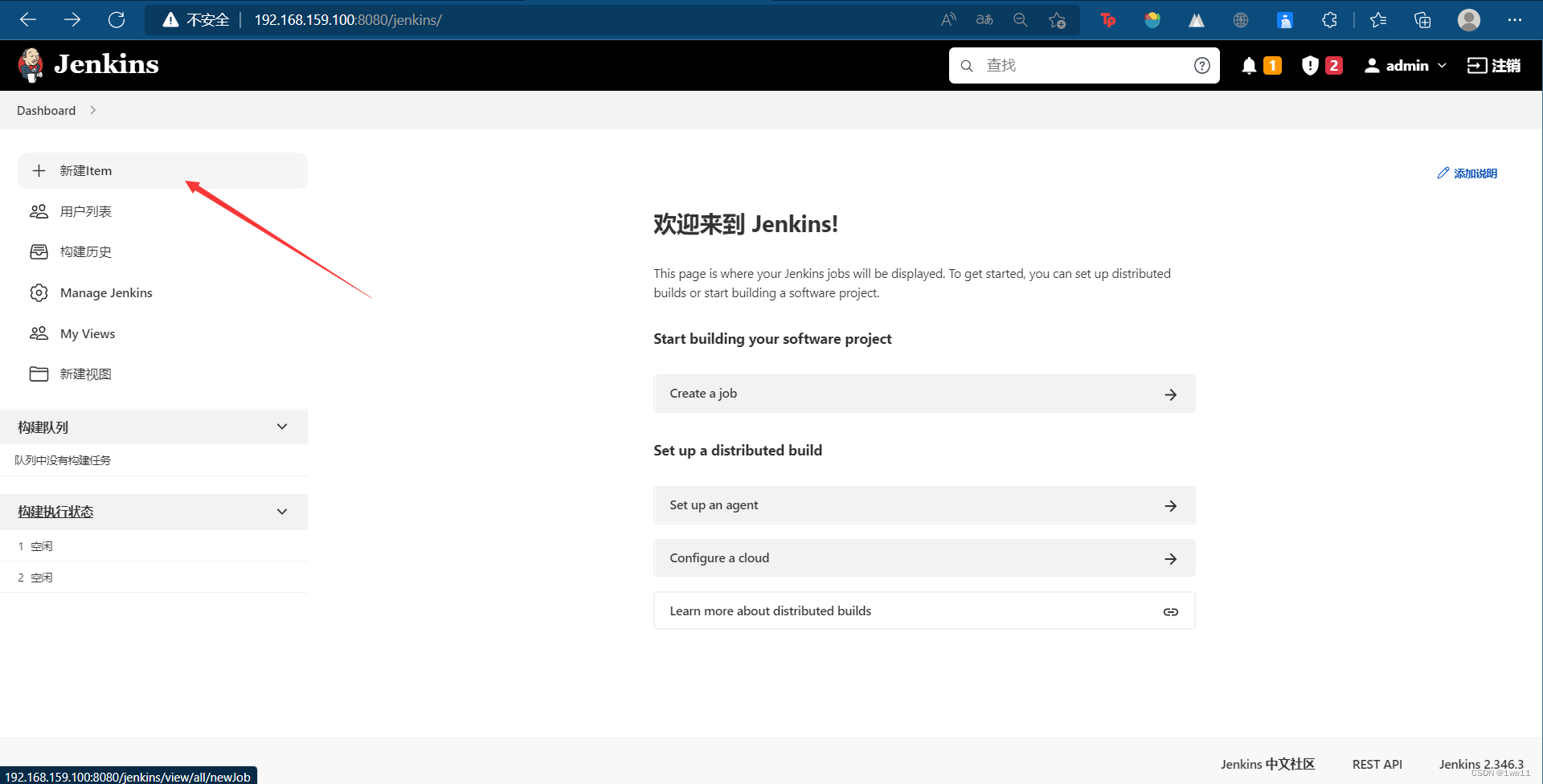Screen dimensions: 1543x784
Task: Open the browser favorites list icon
Action: coord(1378,20)
